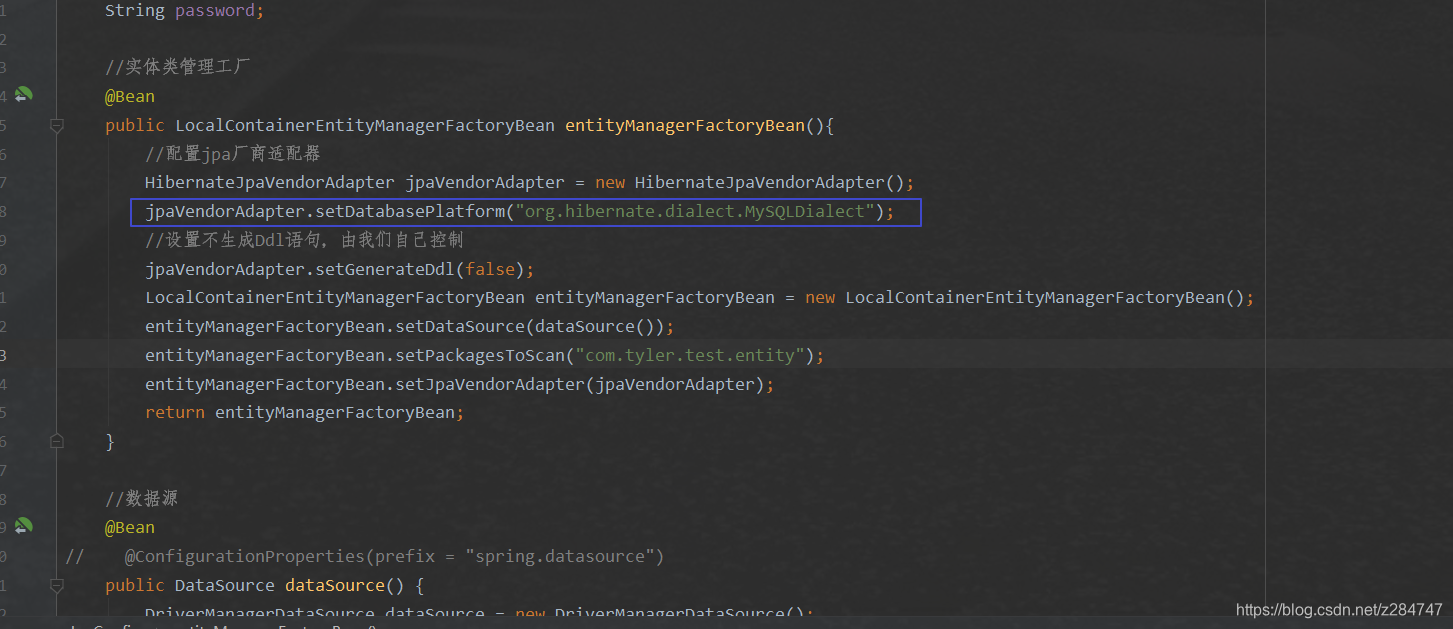Click 'new HibernateJpaVendorAdapter()' constructor call
The height and width of the screenshot is (629, 1453).
[x=750, y=182]
